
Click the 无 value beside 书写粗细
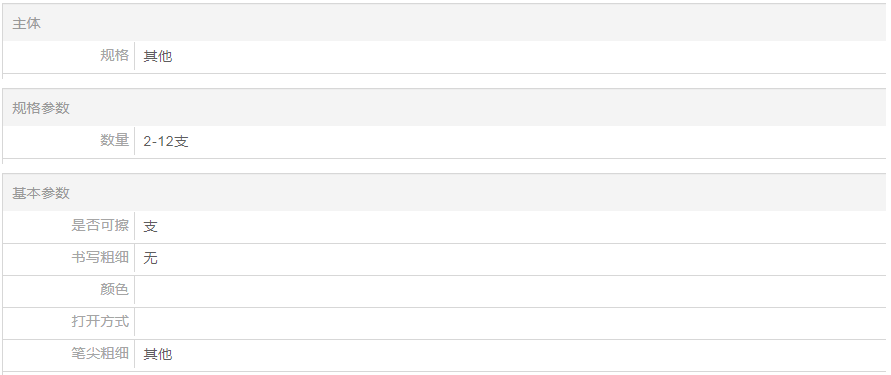tap(150, 259)
